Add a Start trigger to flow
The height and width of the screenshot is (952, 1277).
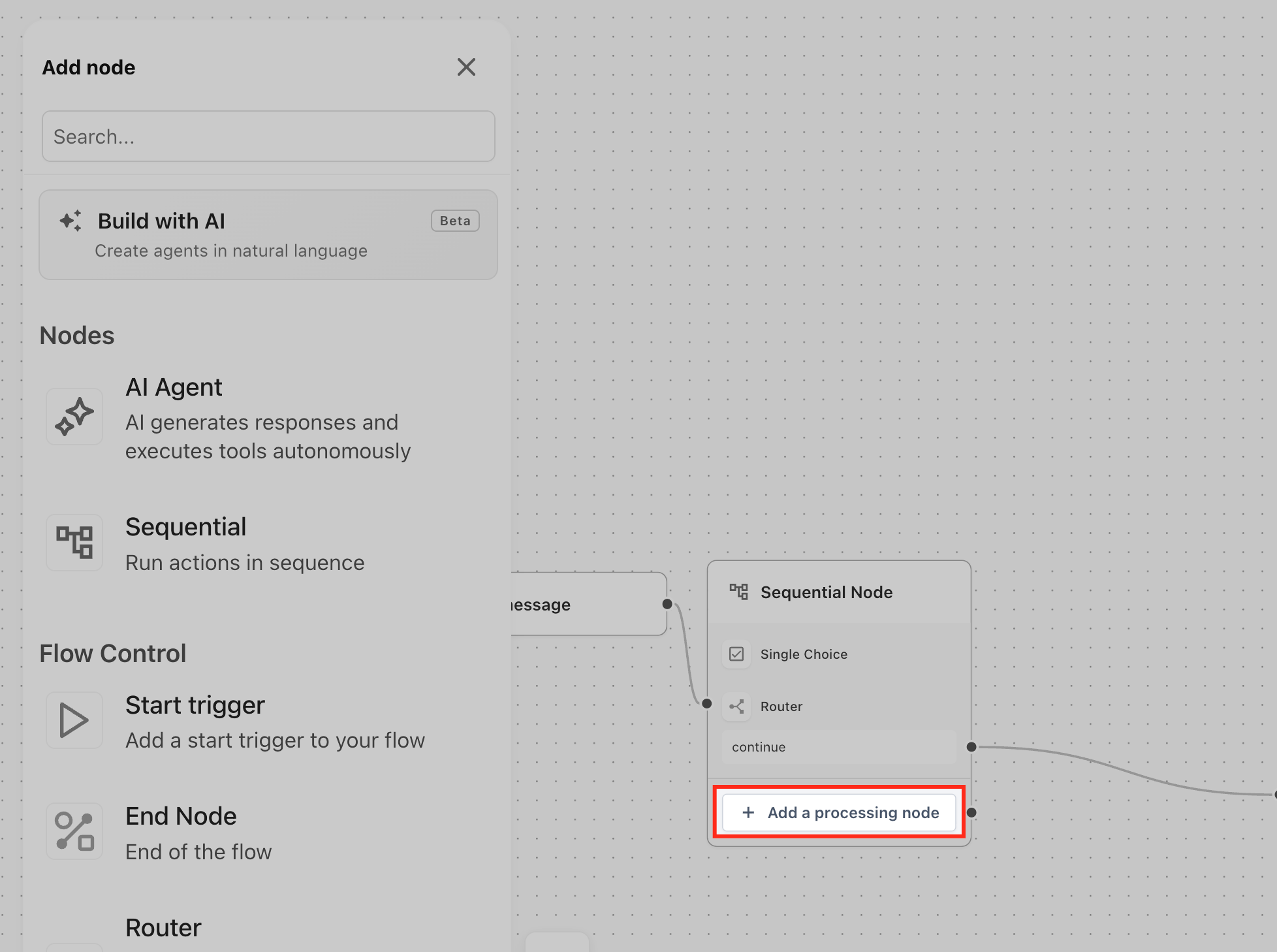coord(274,722)
